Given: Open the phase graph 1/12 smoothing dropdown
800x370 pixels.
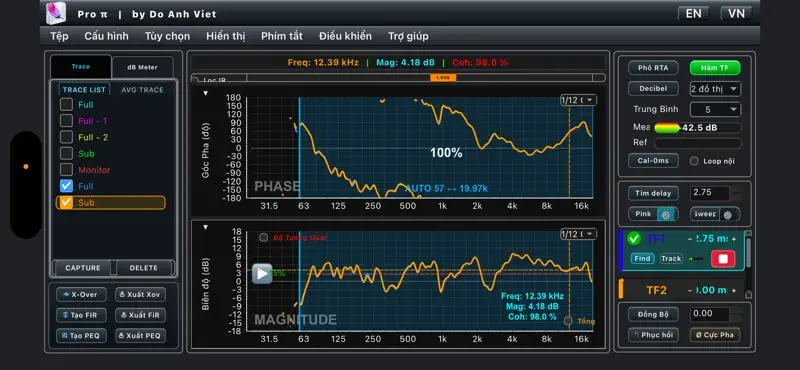Looking at the screenshot, I should 578,100.
